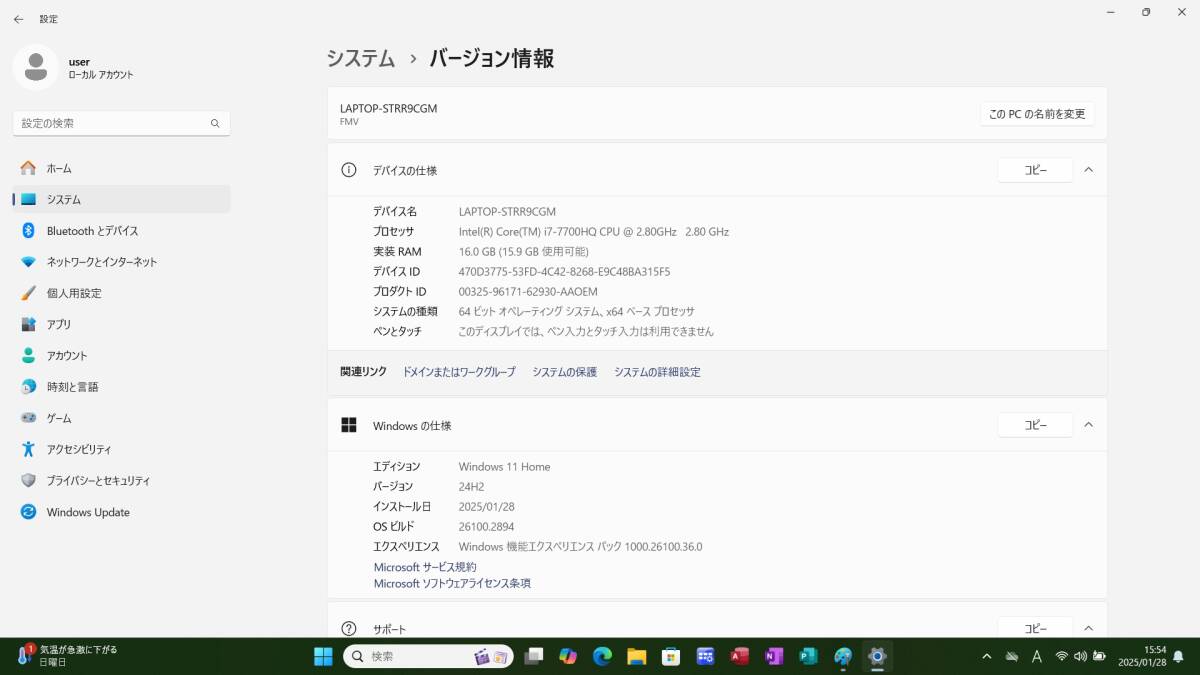Image resolution: width=1200 pixels, height=675 pixels.
Task: Open Windows Update page
Action: 122,512
